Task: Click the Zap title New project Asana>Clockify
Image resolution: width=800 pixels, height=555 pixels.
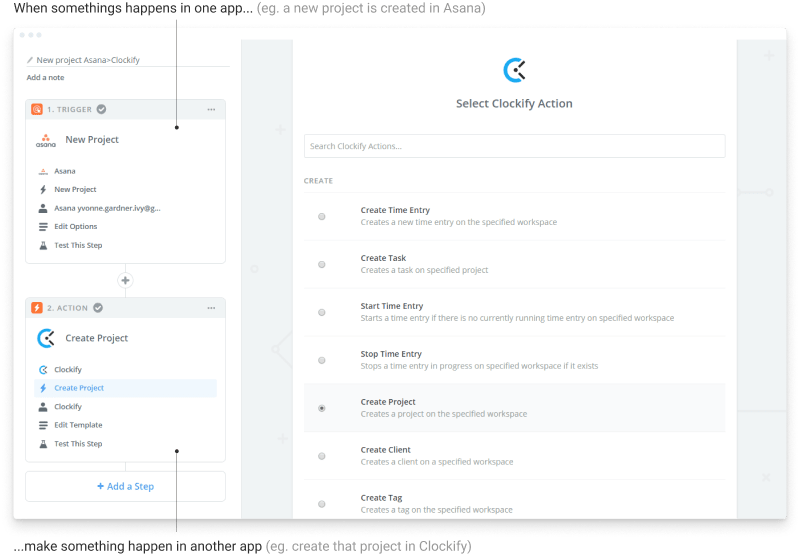Action: (x=88, y=60)
